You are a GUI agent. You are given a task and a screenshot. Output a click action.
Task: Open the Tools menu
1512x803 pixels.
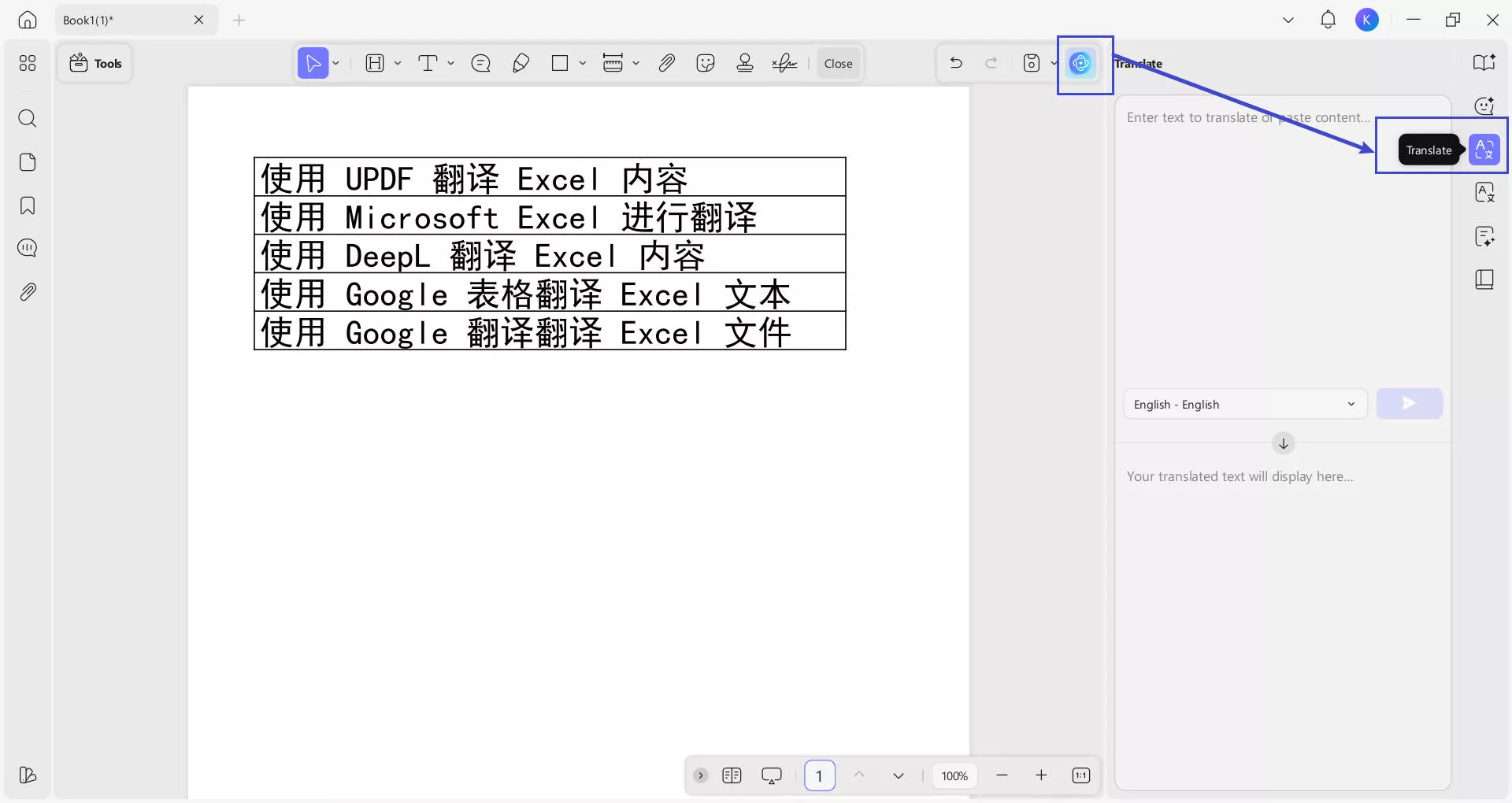coord(95,64)
